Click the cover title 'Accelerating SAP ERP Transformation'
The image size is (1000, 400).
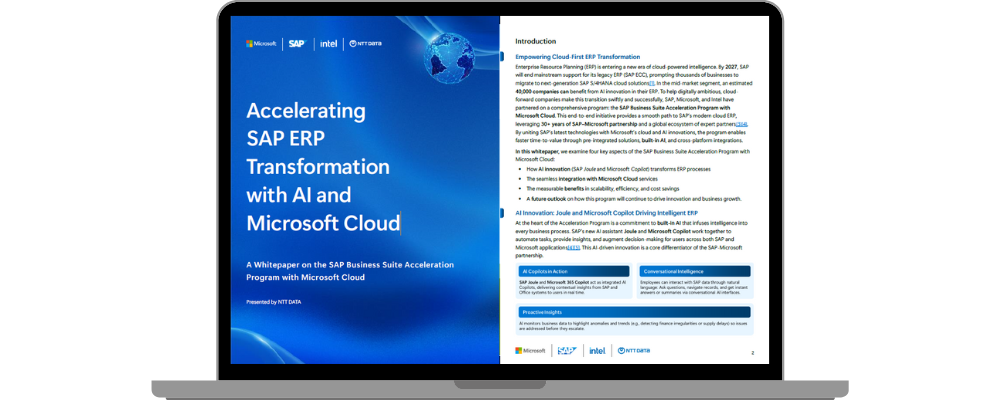pyautogui.click(x=318, y=138)
